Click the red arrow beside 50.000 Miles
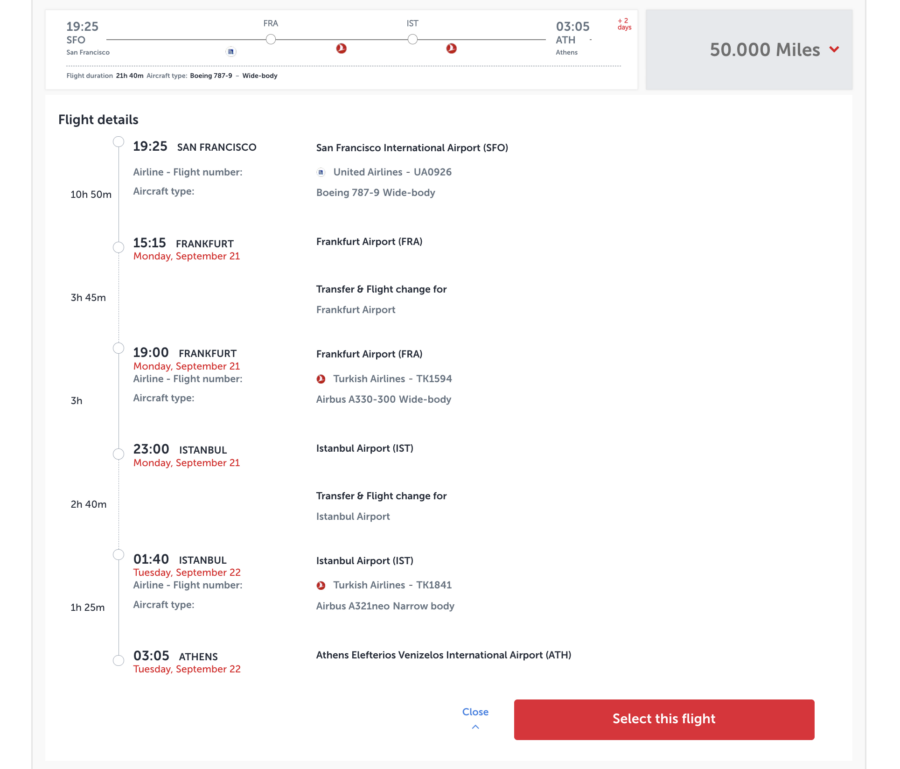This screenshot has height=769, width=900. 834,50
